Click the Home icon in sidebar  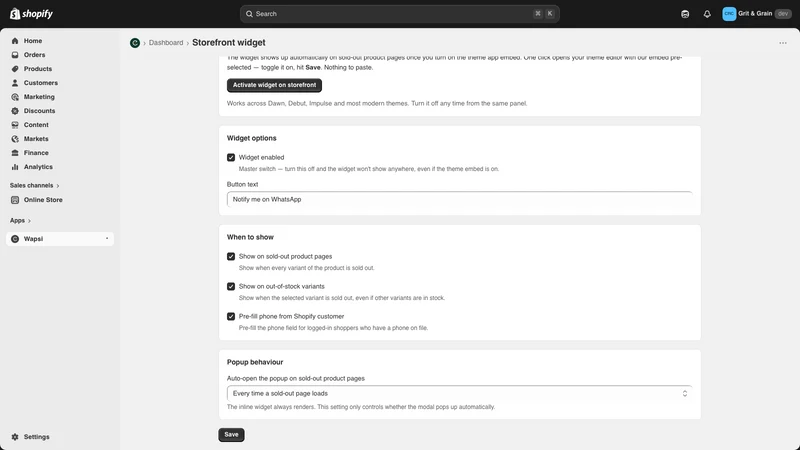[x=15, y=41]
